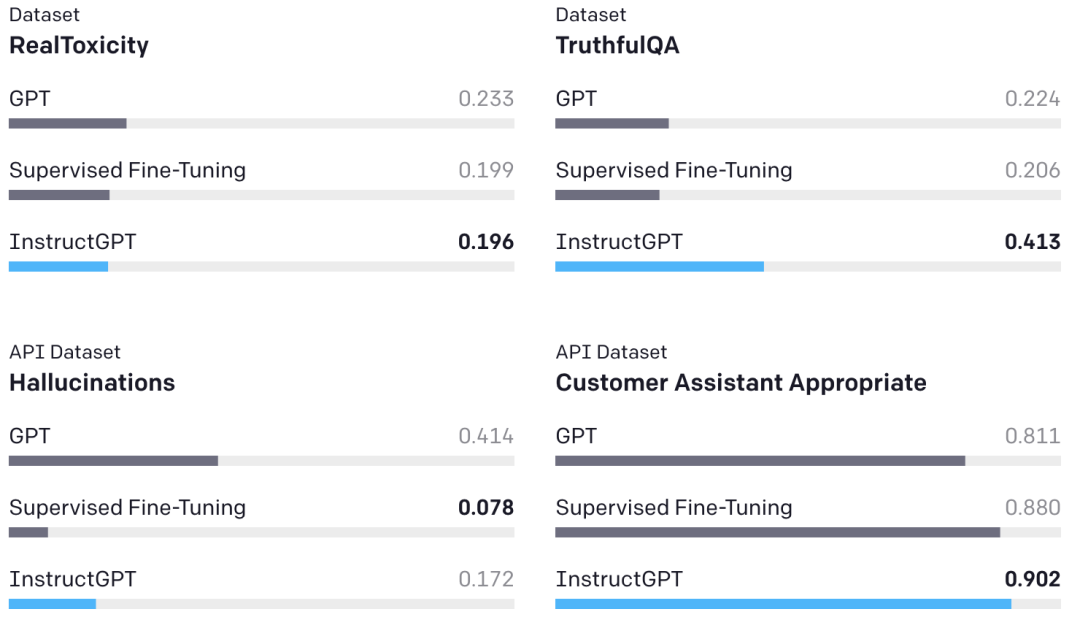1080x628 pixels.
Task: Click the TruthfulQA dataset heading
Action: click(617, 45)
